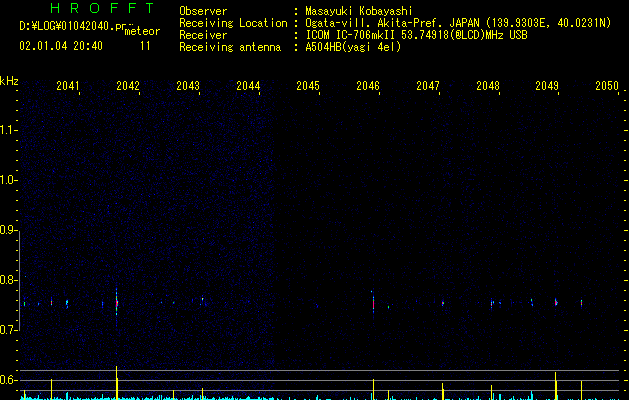Click the 1.0 kHz frequency label
Screen dimensions: 629x400
pyautogui.click(x=8, y=180)
